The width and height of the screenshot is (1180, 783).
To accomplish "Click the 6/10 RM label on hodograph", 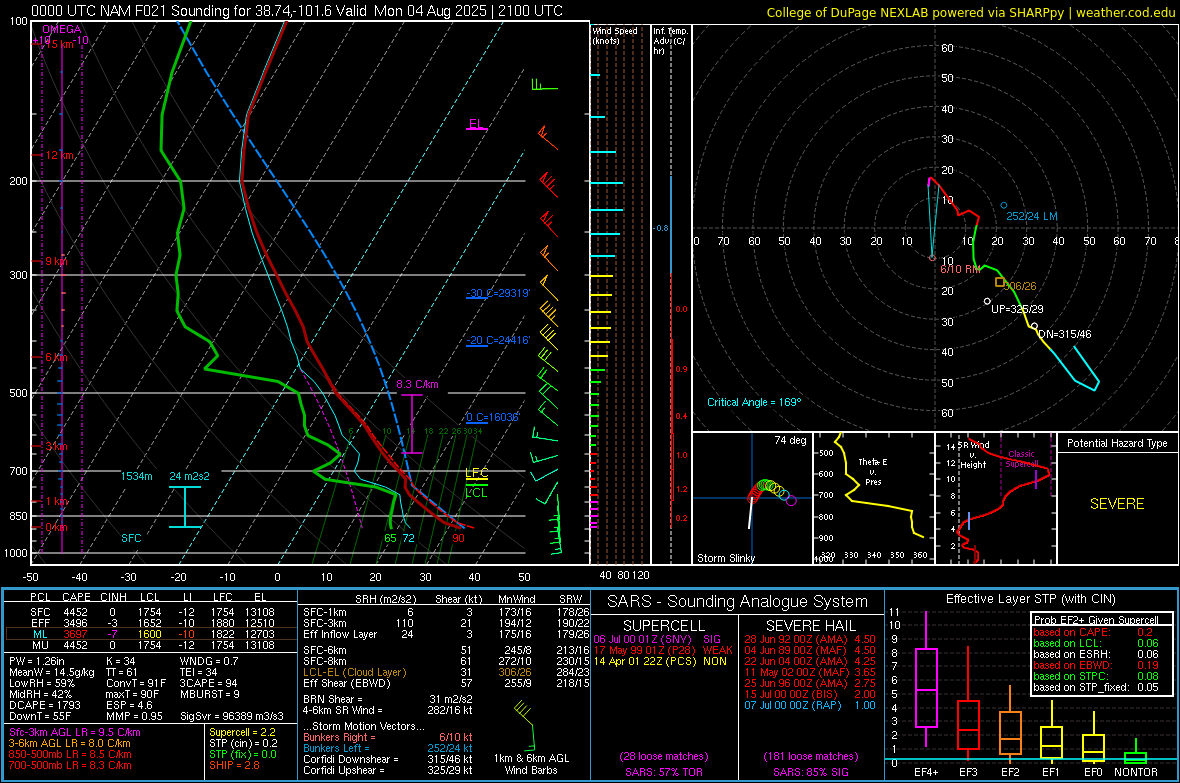I will [x=960, y=269].
